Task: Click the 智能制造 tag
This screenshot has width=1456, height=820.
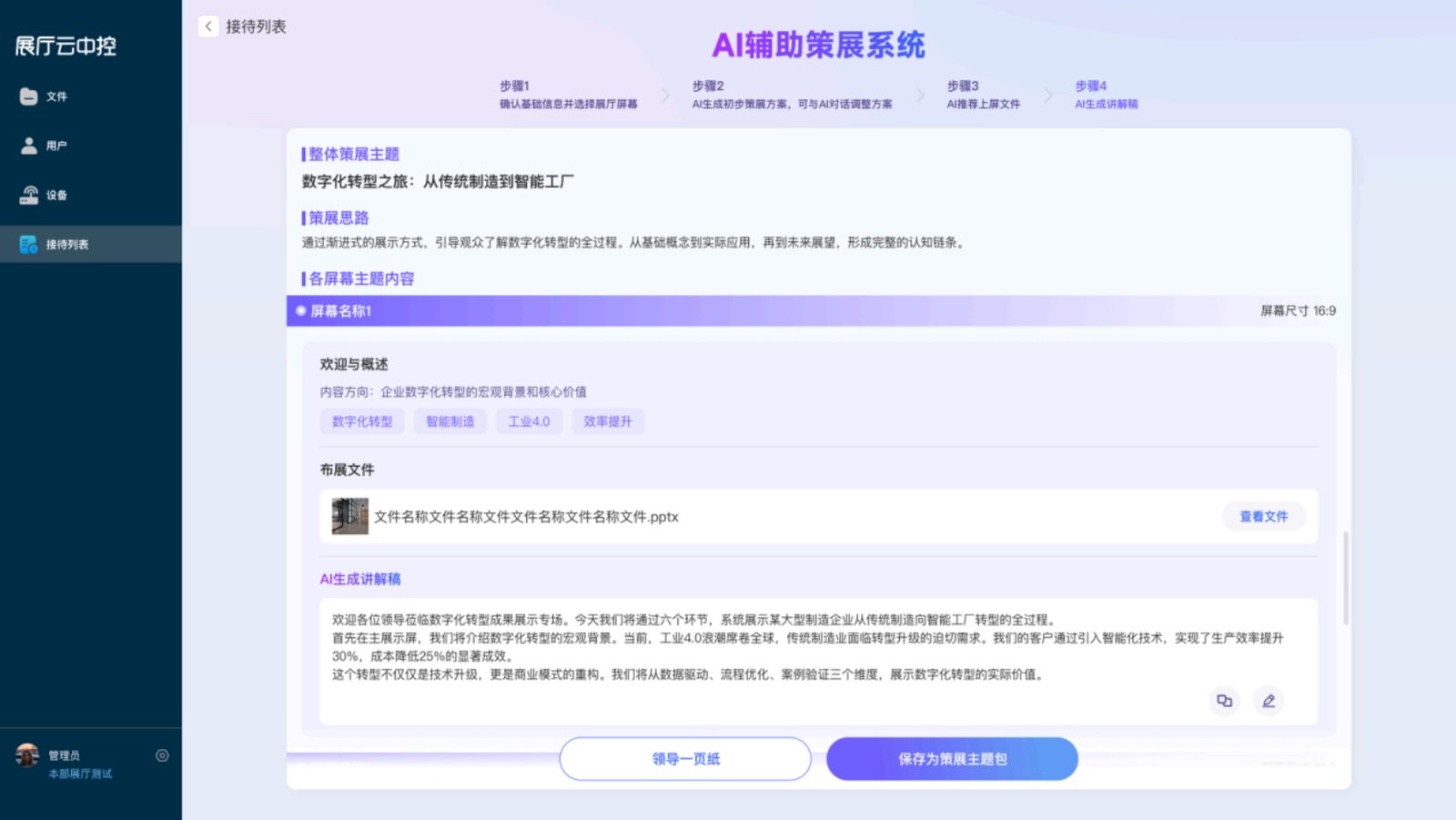Action: tap(450, 421)
